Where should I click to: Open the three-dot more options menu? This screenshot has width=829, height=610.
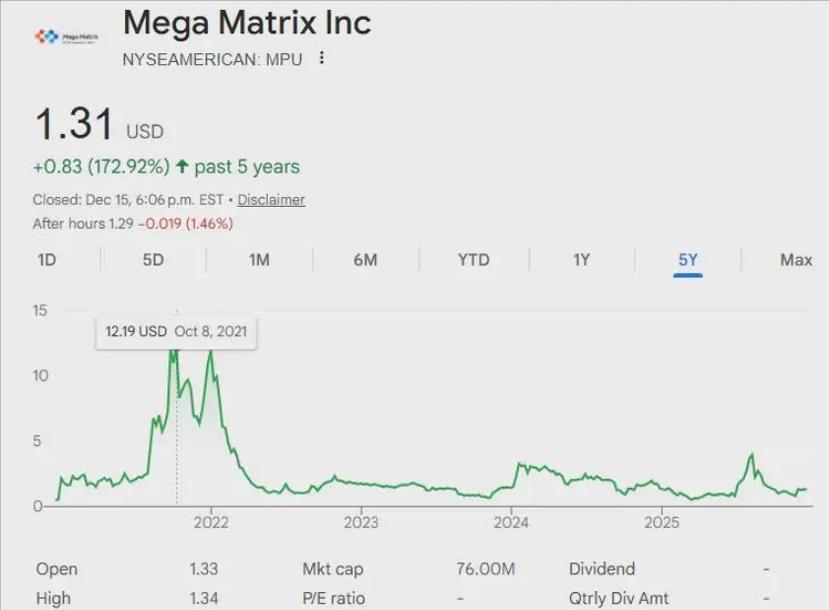pyautogui.click(x=321, y=58)
